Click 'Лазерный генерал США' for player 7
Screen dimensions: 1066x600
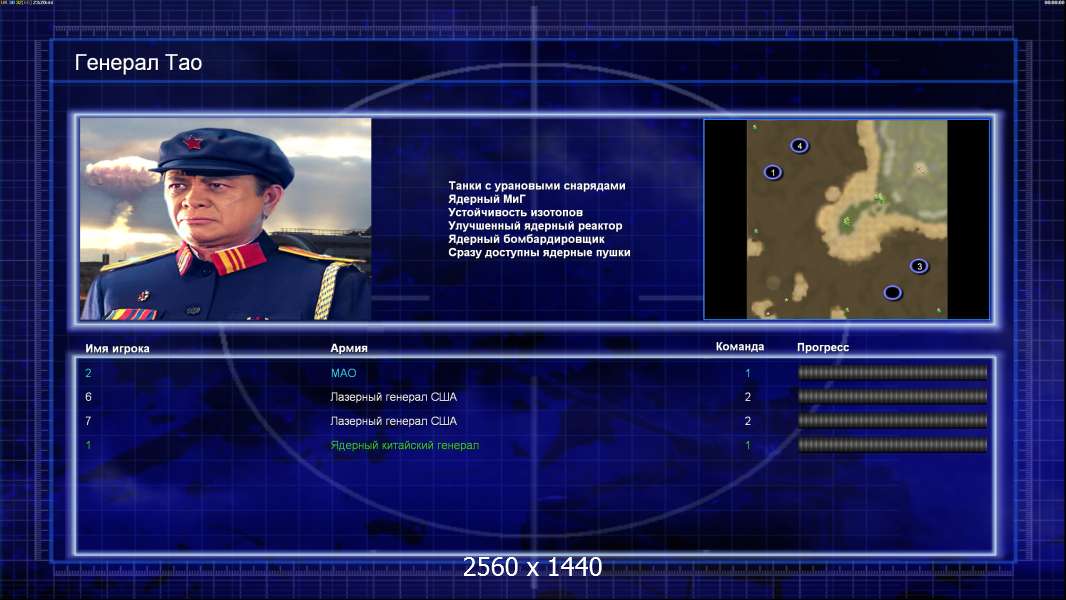(x=394, y=421)
